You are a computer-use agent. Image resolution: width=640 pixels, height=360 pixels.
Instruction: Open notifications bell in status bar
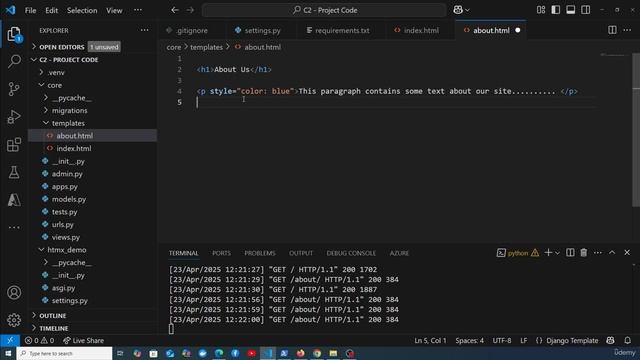[x=627, y=340]
